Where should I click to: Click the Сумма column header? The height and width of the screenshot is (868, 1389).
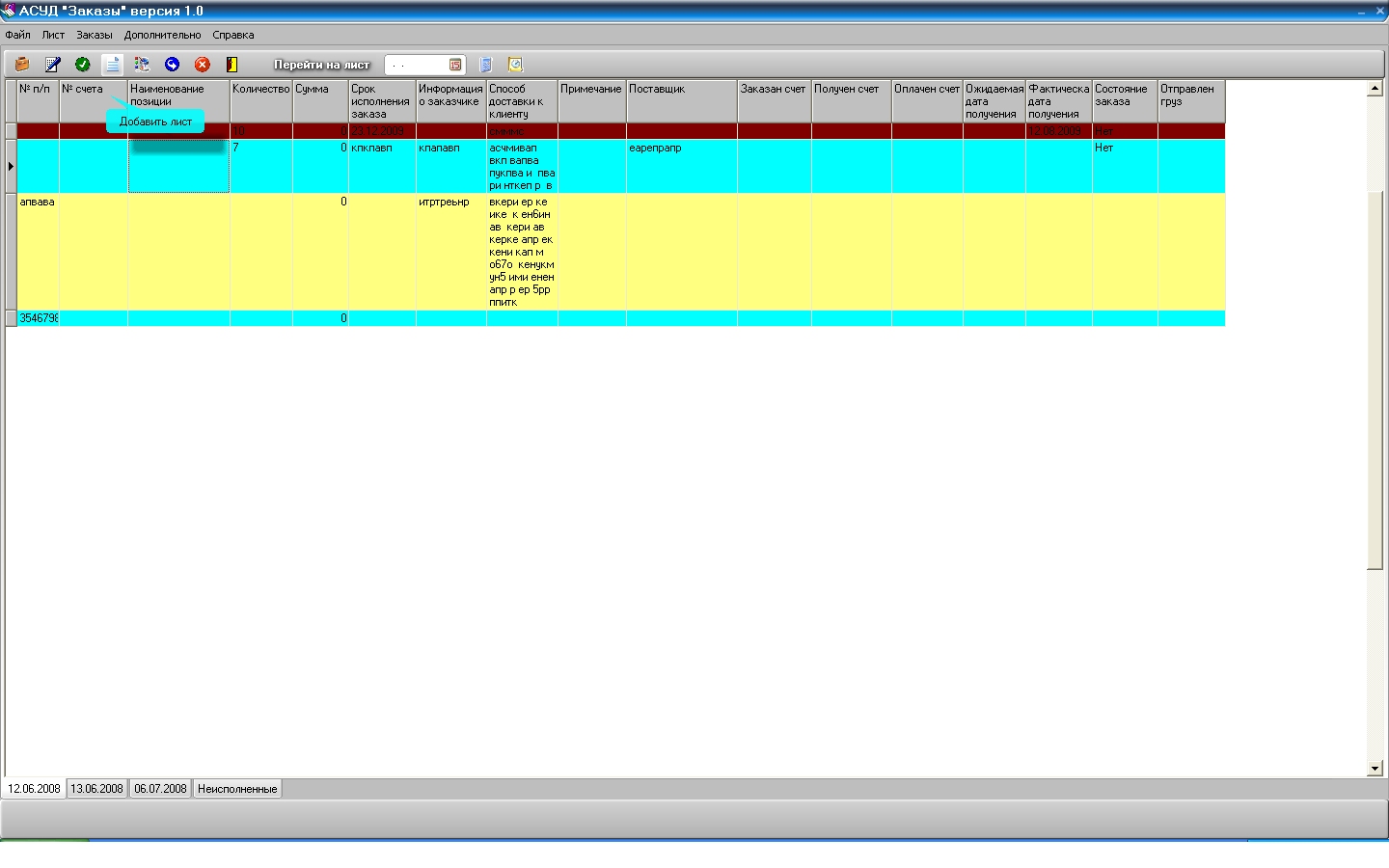321,101
